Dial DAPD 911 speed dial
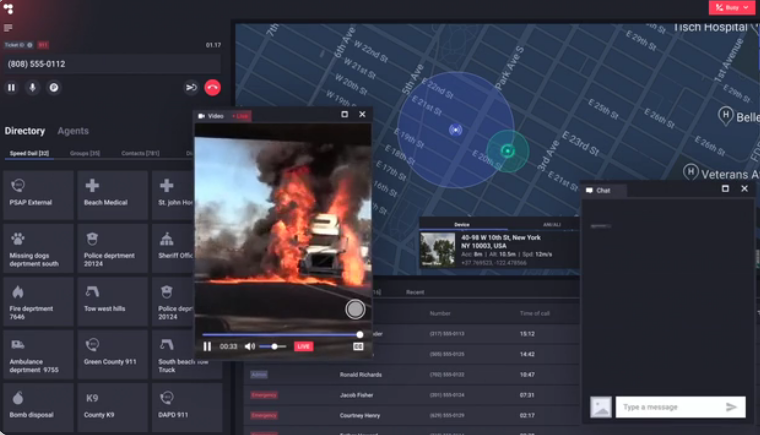This screenshot has height=435, width=760. point(187,407)
